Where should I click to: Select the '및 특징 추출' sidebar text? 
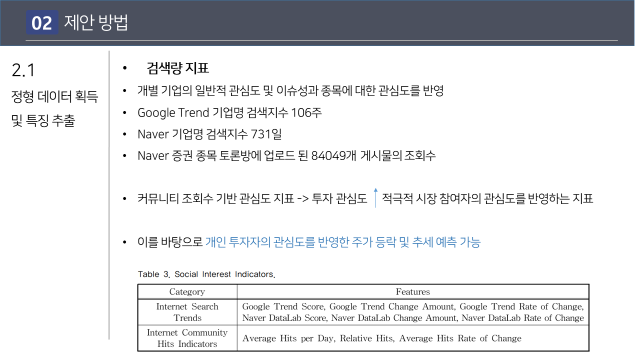43,120
